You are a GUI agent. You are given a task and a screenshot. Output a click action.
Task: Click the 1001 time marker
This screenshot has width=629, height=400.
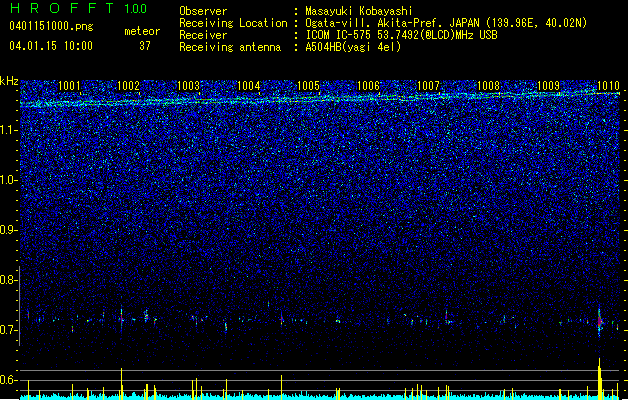point(69,85)
